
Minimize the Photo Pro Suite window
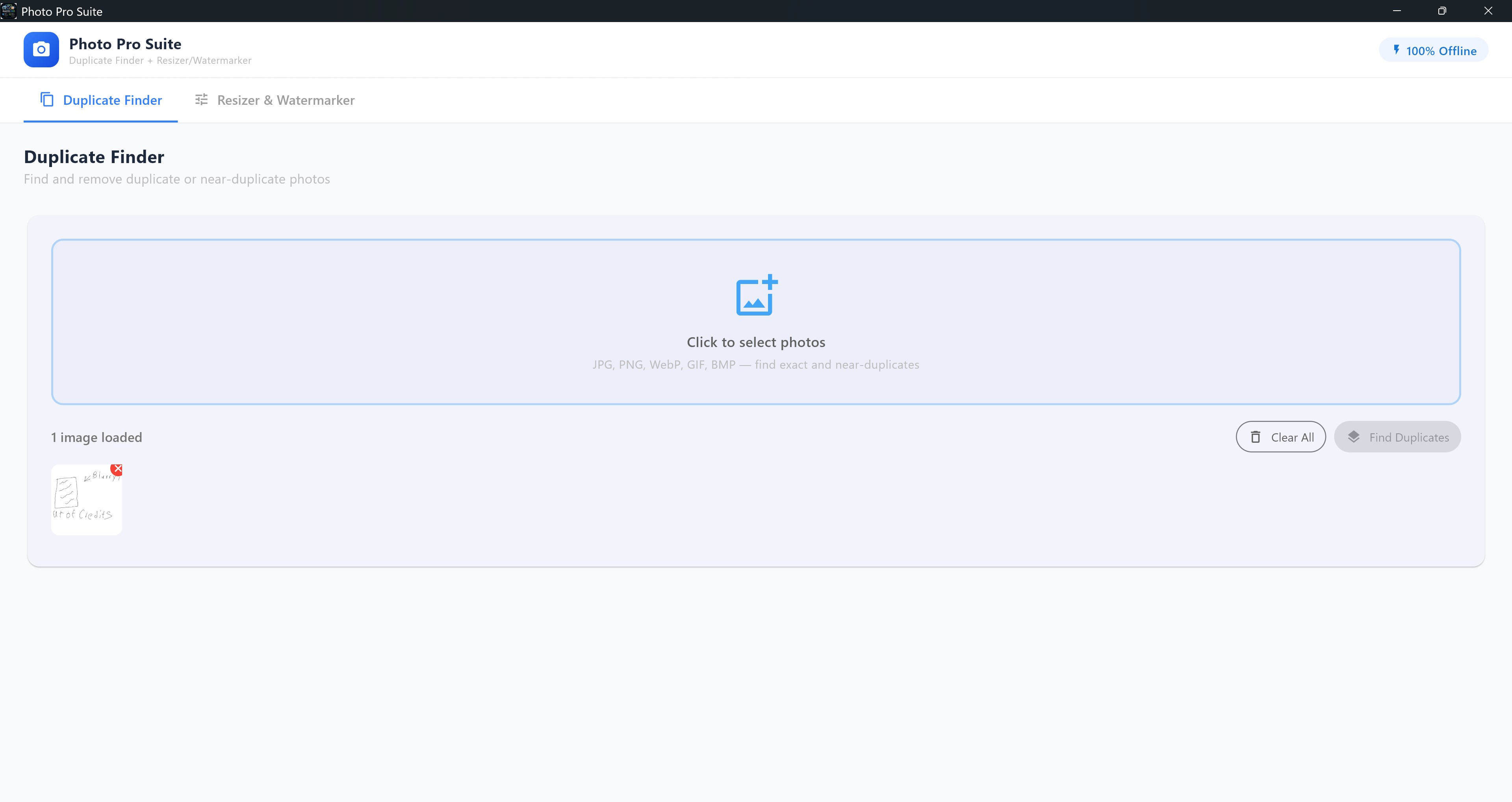tap(1397, 11)
